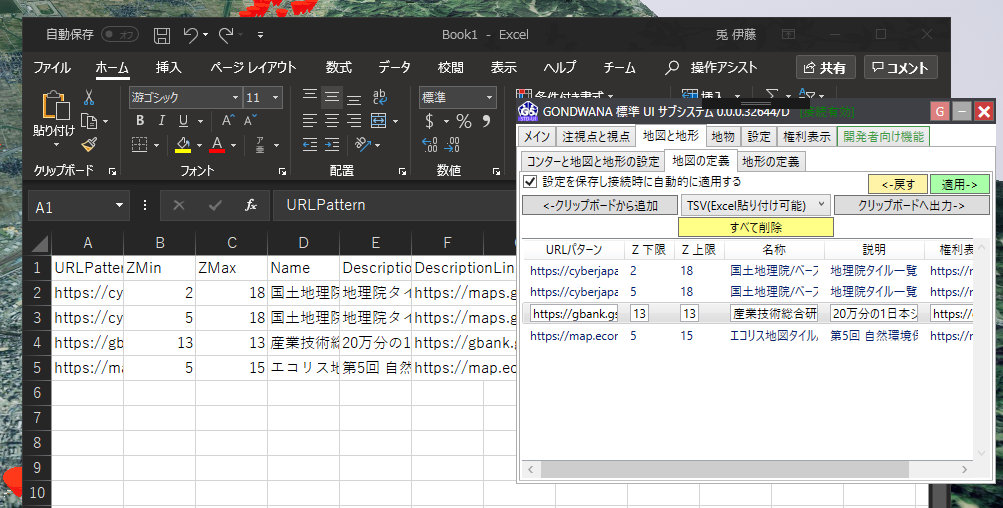Screen dimensions: 1003x508
Task: Switch to the 数式 ribbon tab
Action: pyautogui.click(x=338, y=67)
